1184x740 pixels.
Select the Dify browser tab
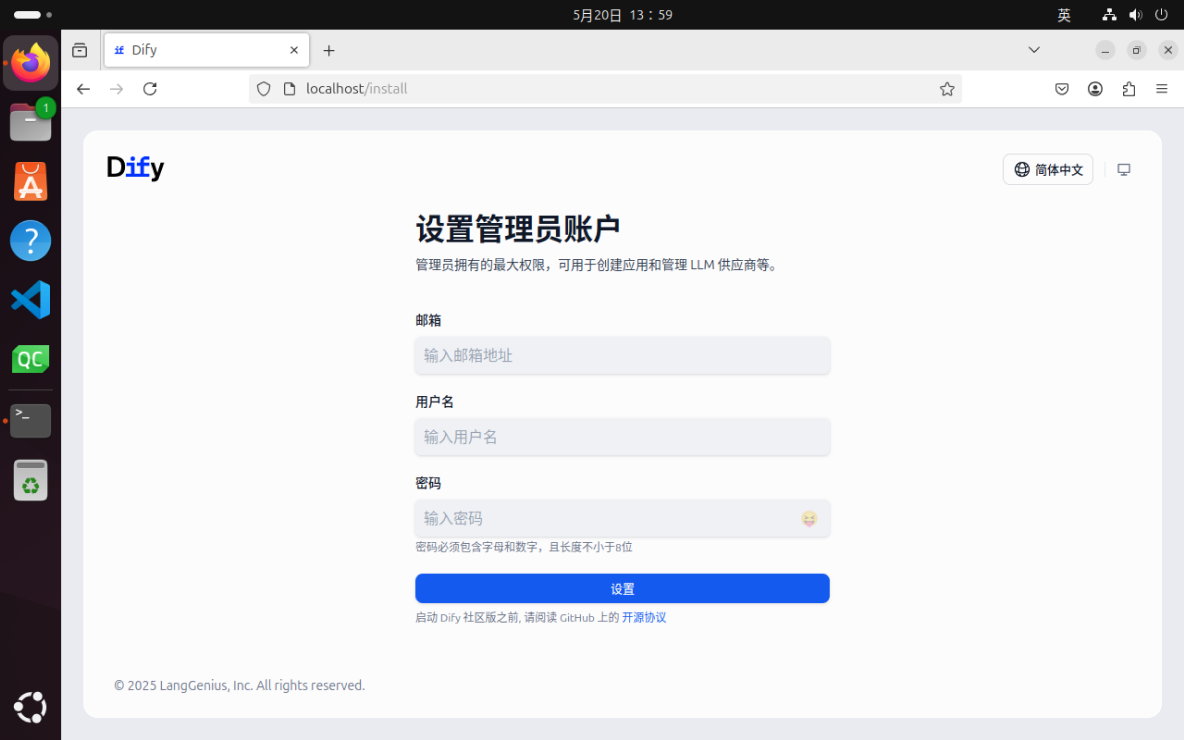(206, 50)
